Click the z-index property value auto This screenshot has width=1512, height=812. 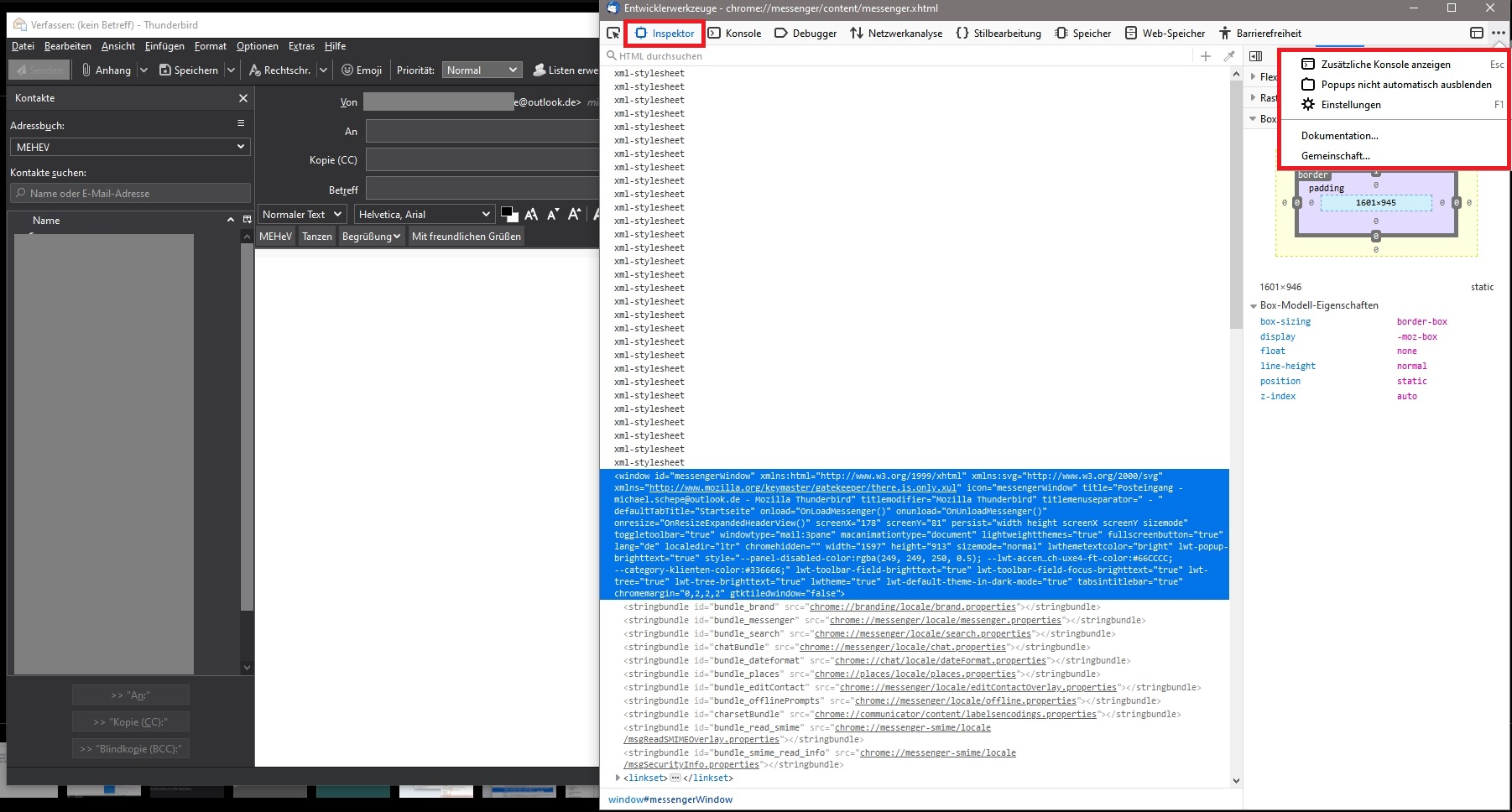click(1407, 397)
